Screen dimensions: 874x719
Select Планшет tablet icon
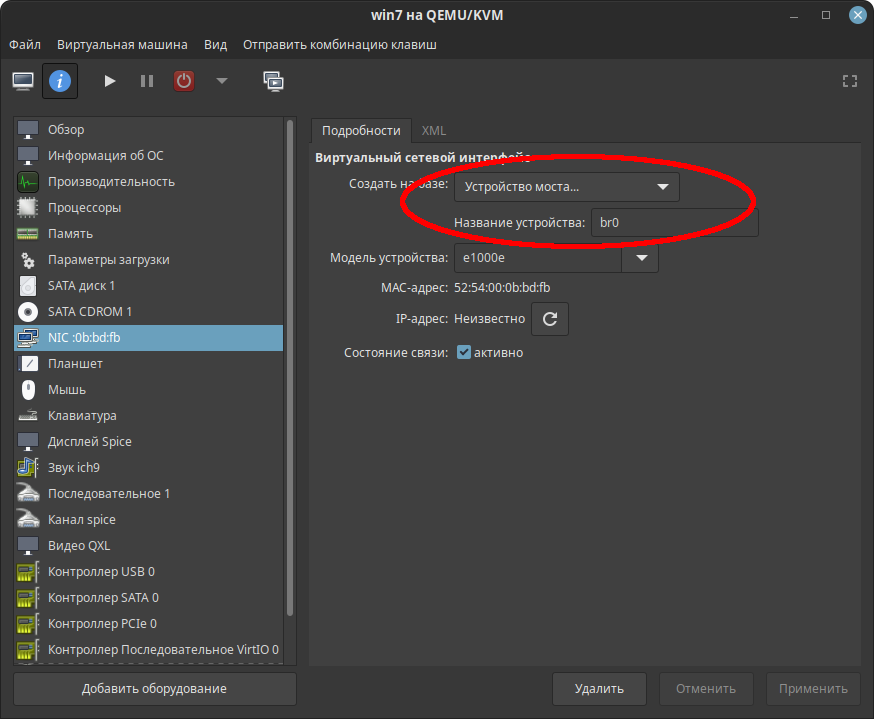tap(28, 363)
